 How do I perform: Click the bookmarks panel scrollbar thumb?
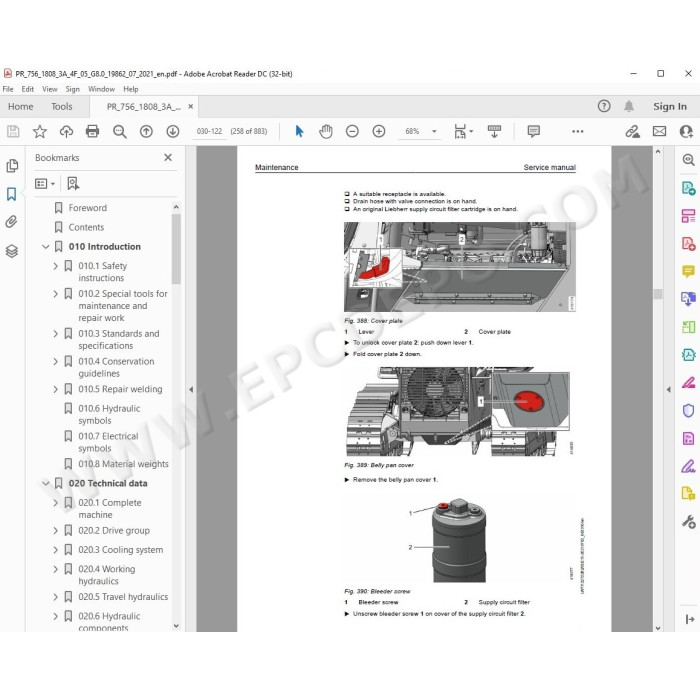point(176,249)
